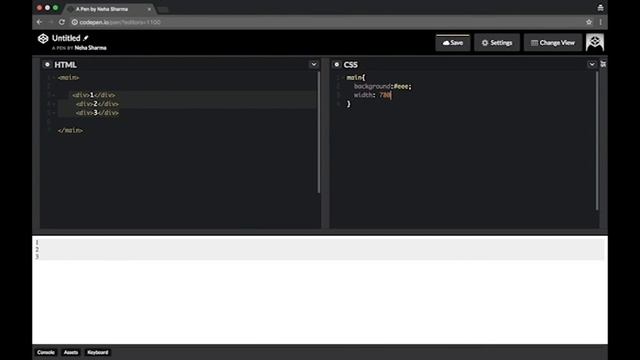Expand the CSS panel dropdown chevron
The height and width of the screenshot is (360, 640).
[592, 64]
